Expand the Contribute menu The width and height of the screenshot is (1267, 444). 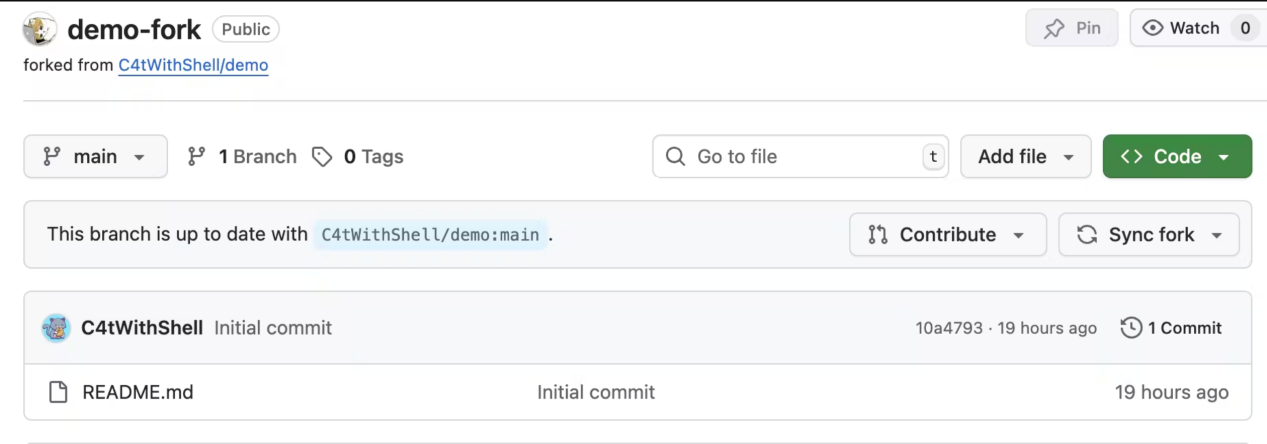[947, 235]
